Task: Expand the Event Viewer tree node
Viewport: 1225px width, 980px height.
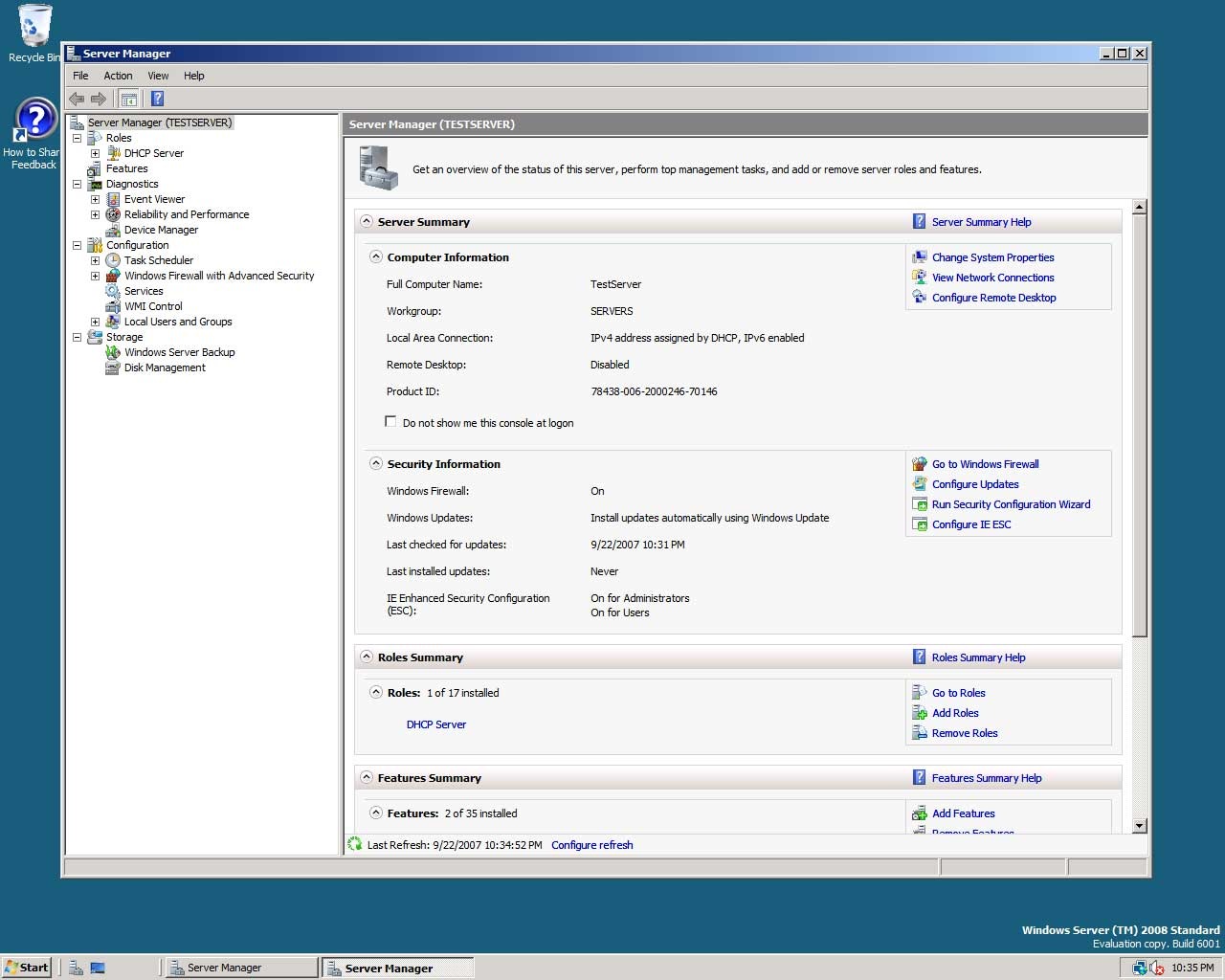Action: click(x=95, y=199)
